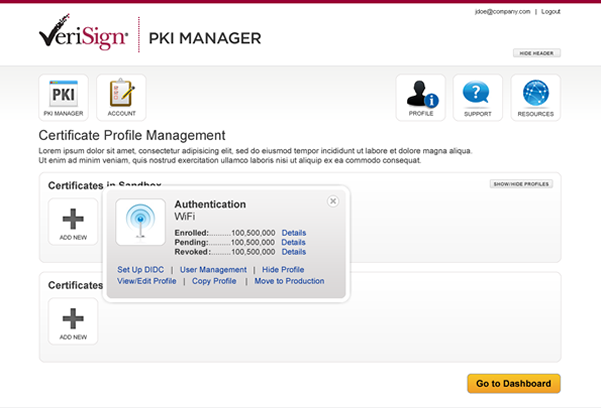Viewport: 601px width, 408px height.
Task: Click Move to Production link
Action: (289, 281)
